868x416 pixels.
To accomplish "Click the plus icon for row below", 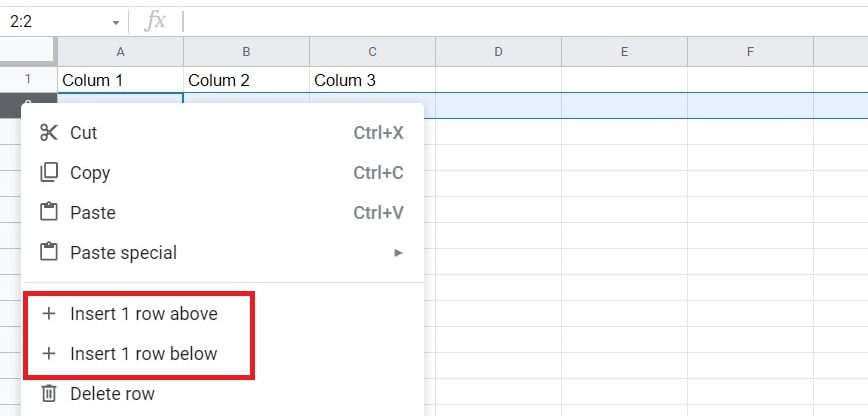I will 48,354.
